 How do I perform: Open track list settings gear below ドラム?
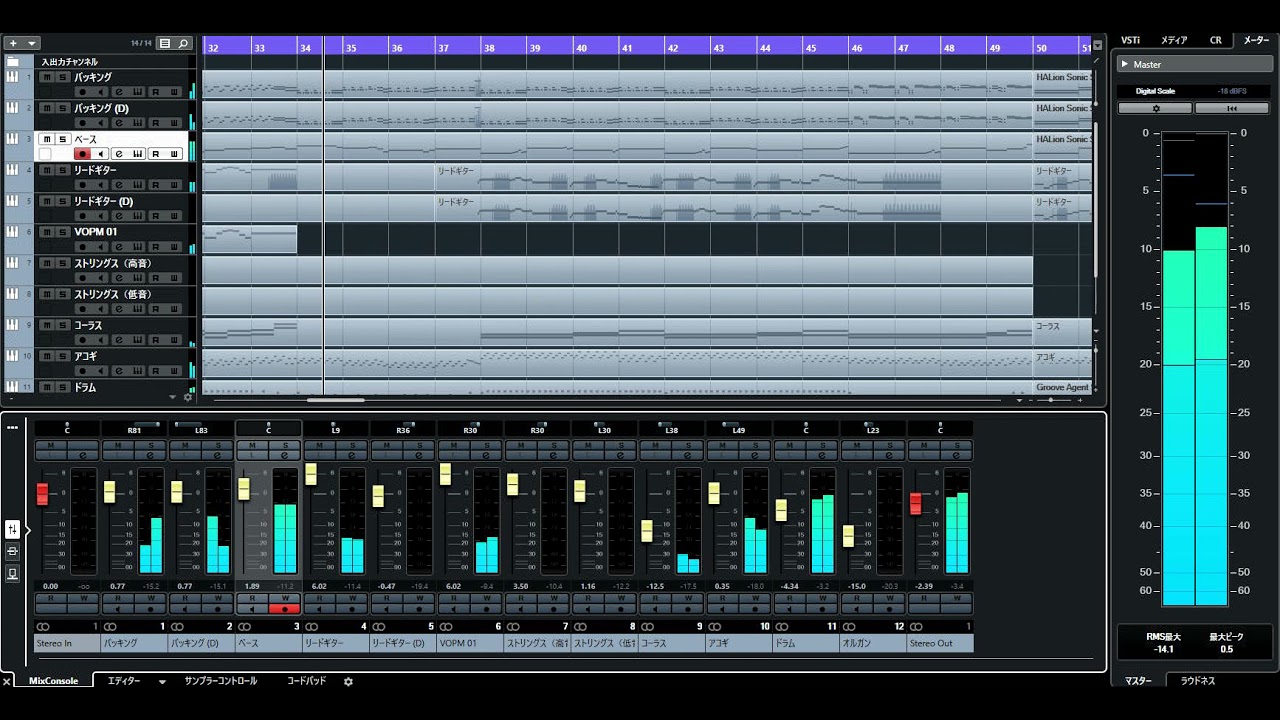[187, 397]
